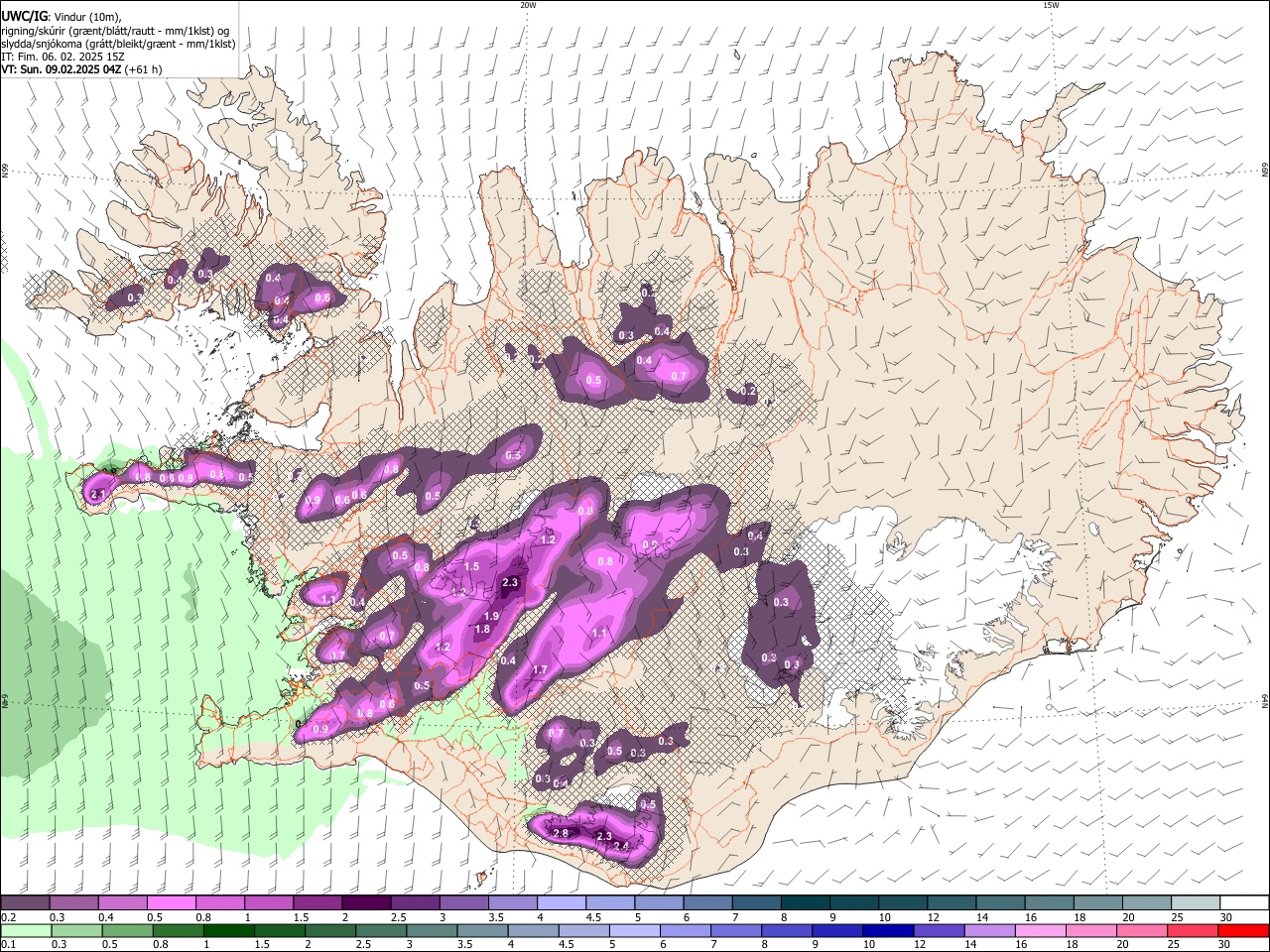1270x952 pixels.
Task: Click the 1.9 snowfall value on the map
Action: click(x=491, y=617)
